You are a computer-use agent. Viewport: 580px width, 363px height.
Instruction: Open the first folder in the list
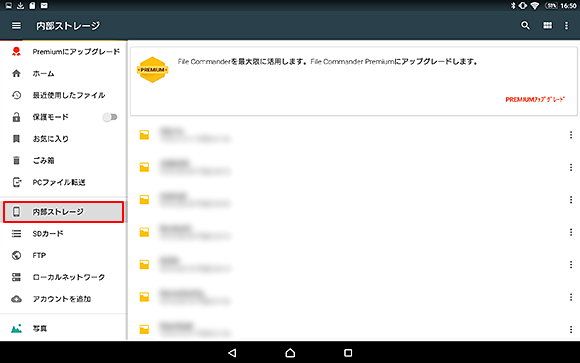(x=353, y=135)
